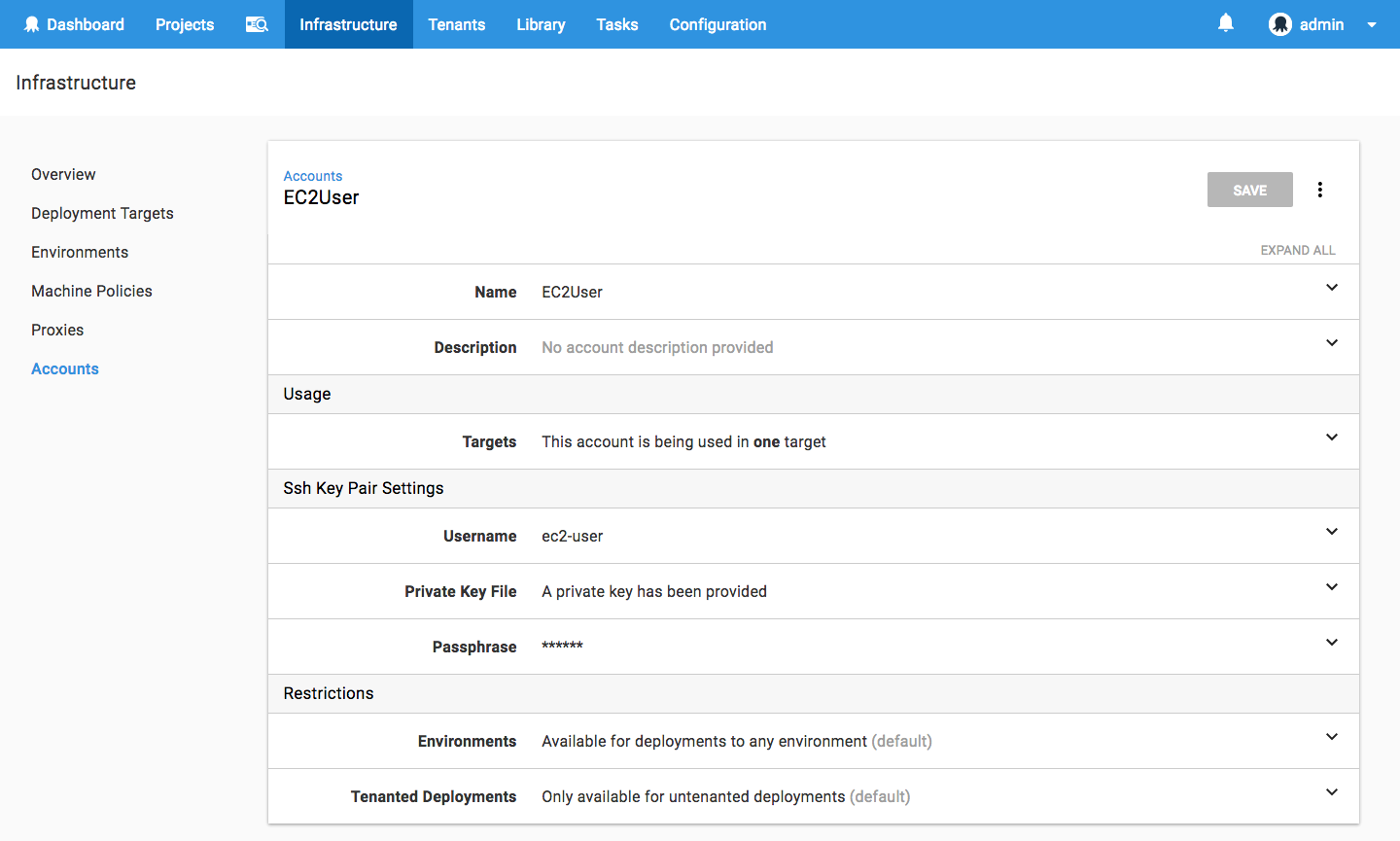Open the three-dot overflow menu
Image resolution: width=1400 pixels, height=841 pixels.
point(1319,190)
